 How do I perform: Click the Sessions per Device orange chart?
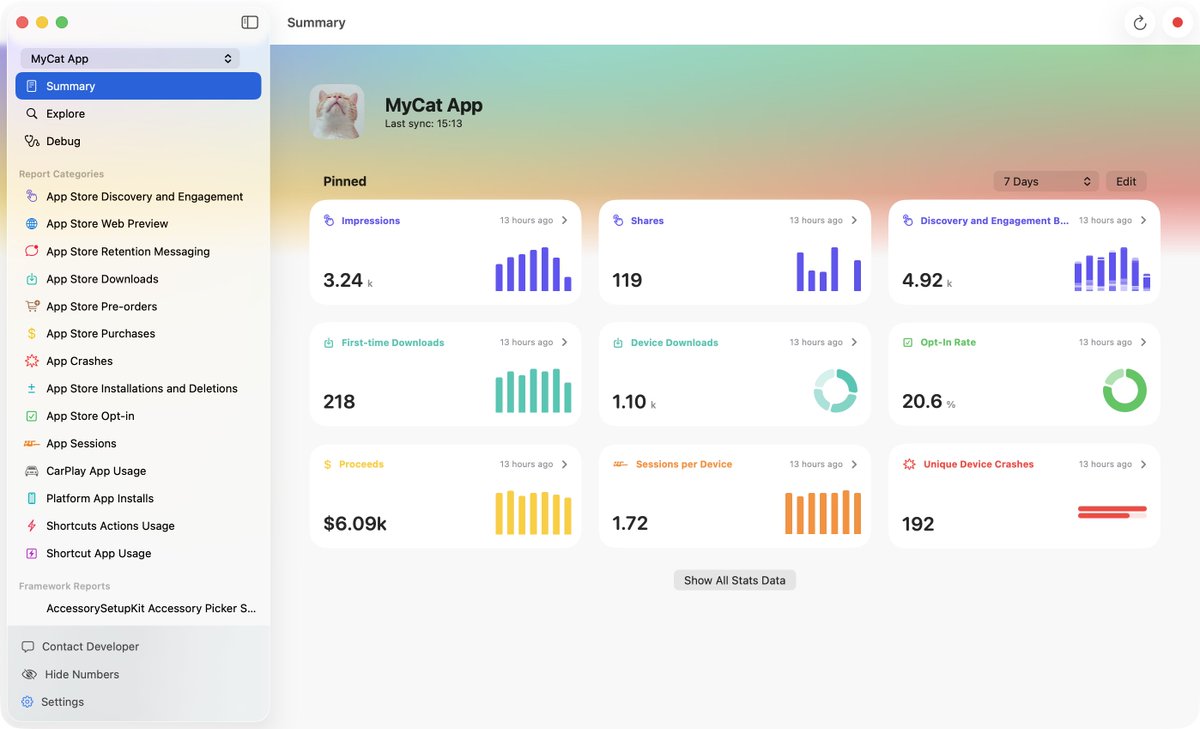click(x=823, y=512)
